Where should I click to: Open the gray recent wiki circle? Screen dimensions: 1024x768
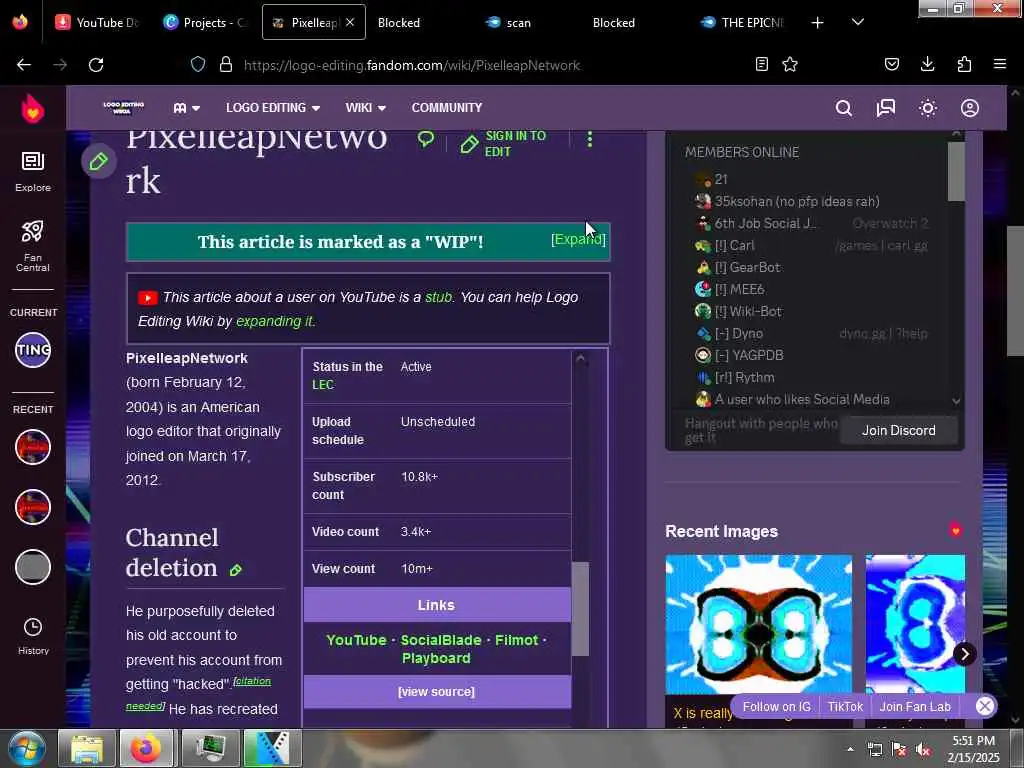(x=33, y=567)
